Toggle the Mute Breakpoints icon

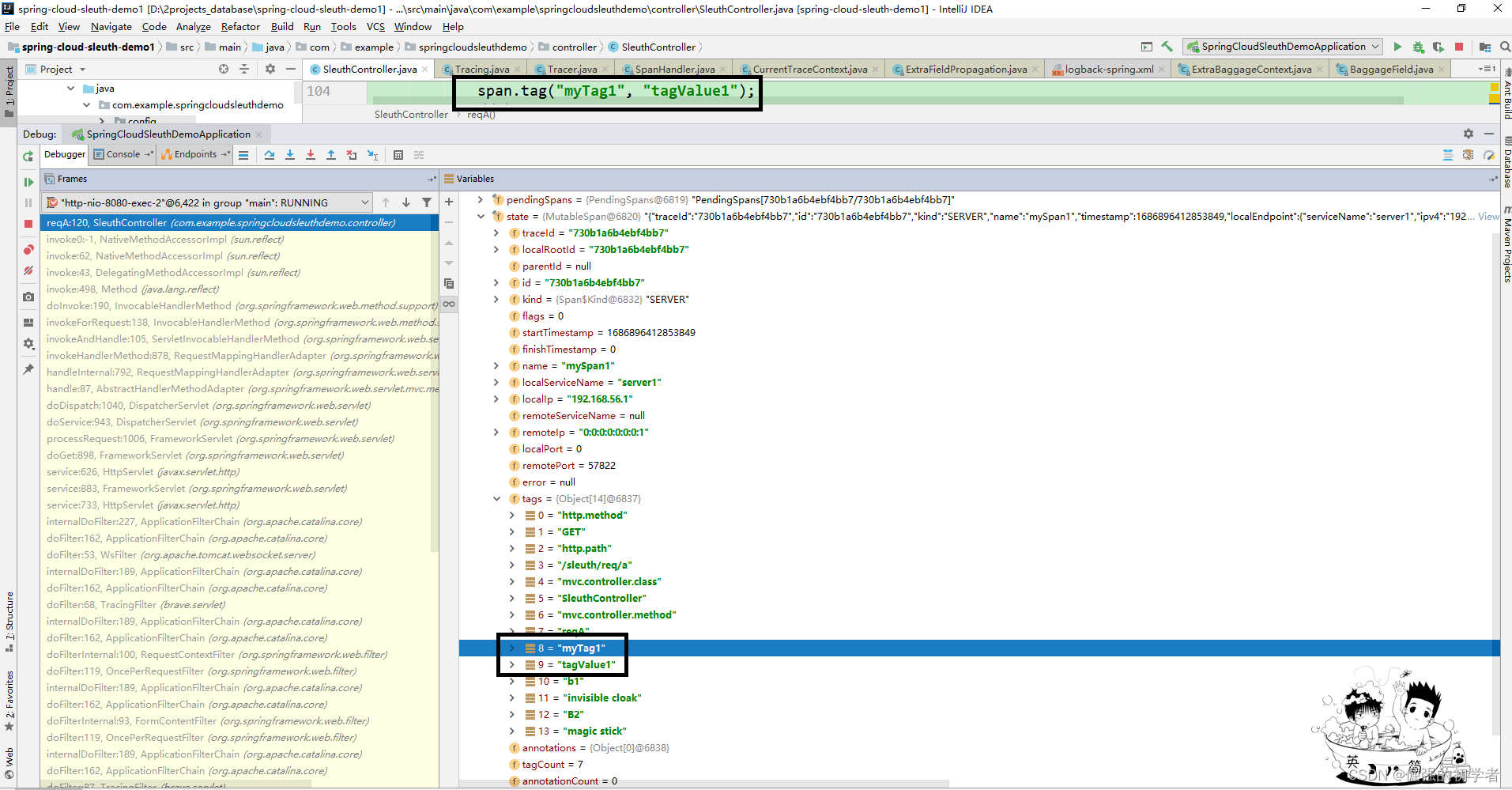[x=28, y=270]
